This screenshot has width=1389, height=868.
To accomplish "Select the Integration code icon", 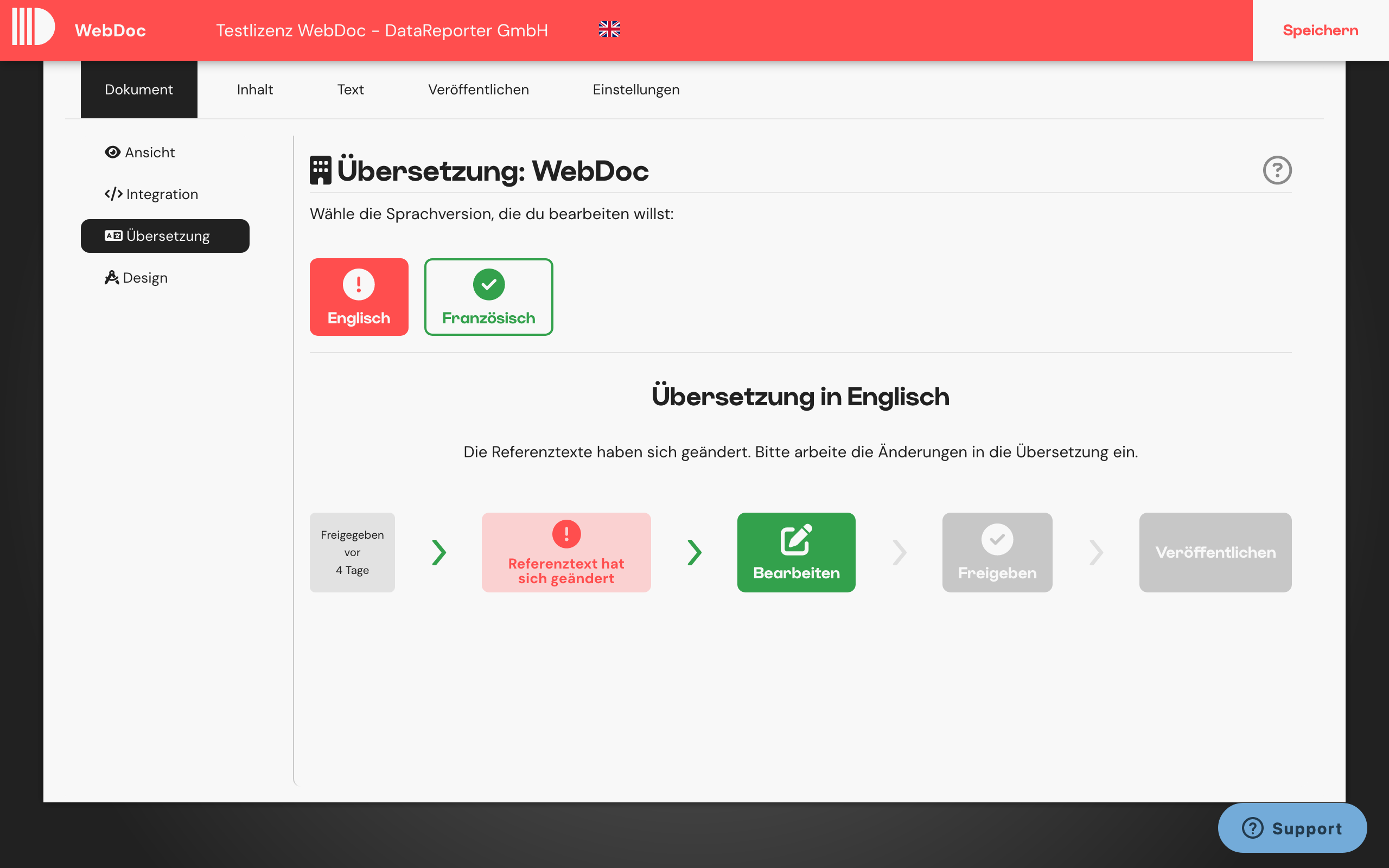I will (x=113, y=194).
